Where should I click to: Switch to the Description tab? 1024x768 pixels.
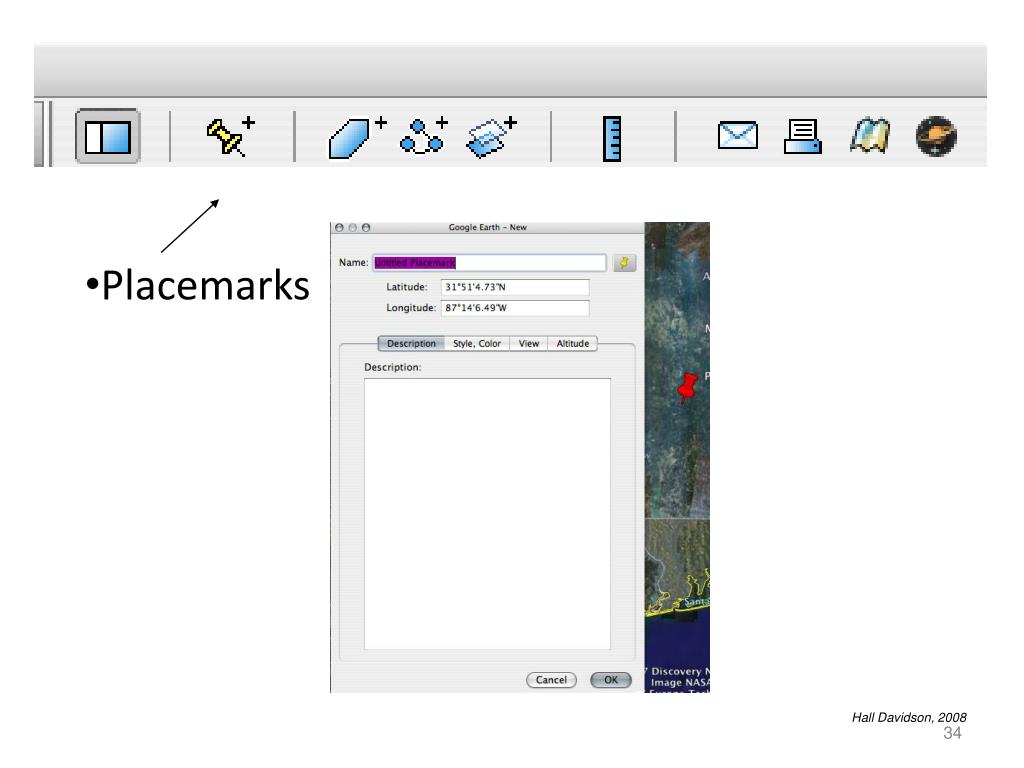(x=411, y=344)
